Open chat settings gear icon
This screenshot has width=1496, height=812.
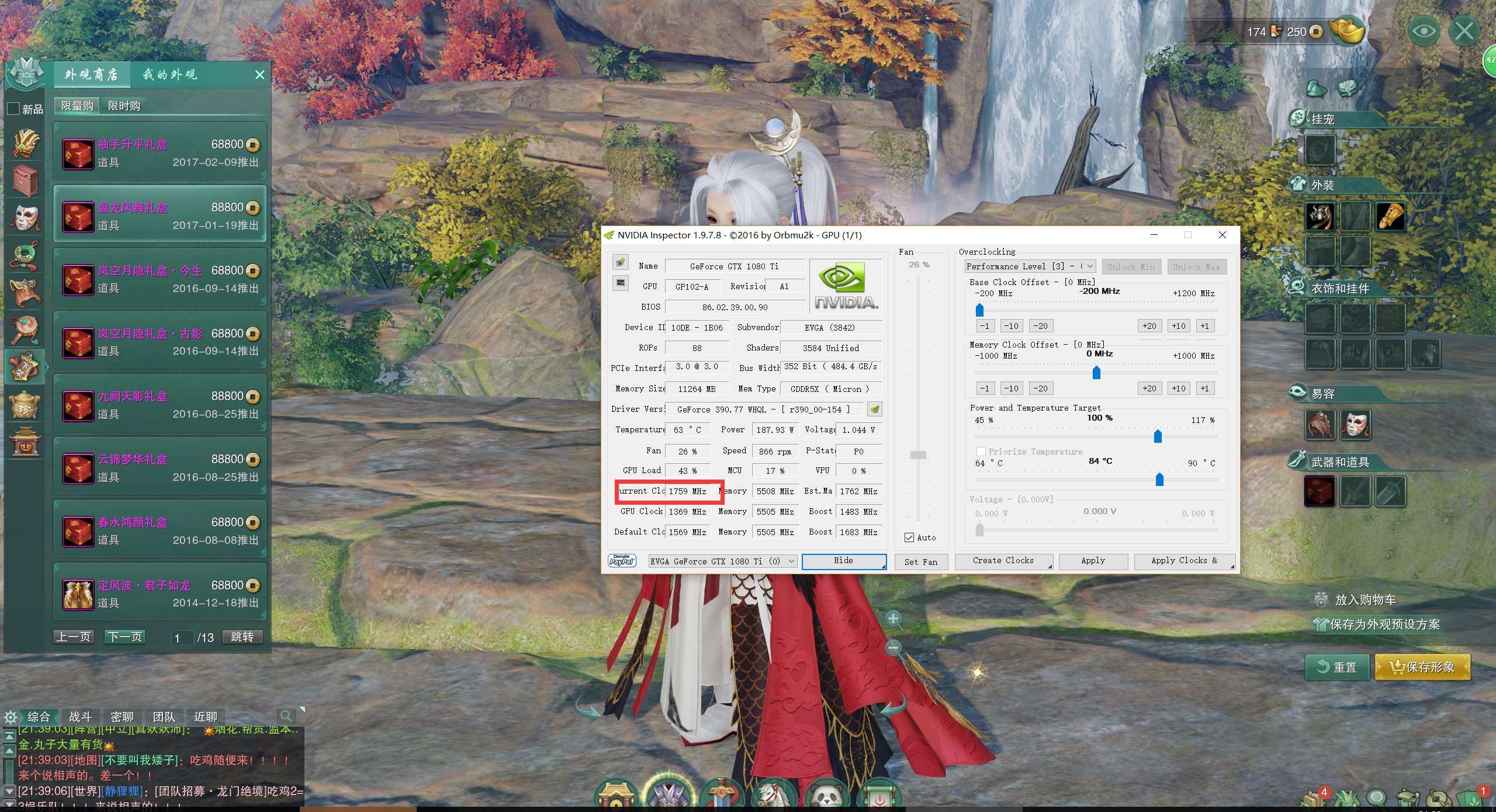[10, 717]
